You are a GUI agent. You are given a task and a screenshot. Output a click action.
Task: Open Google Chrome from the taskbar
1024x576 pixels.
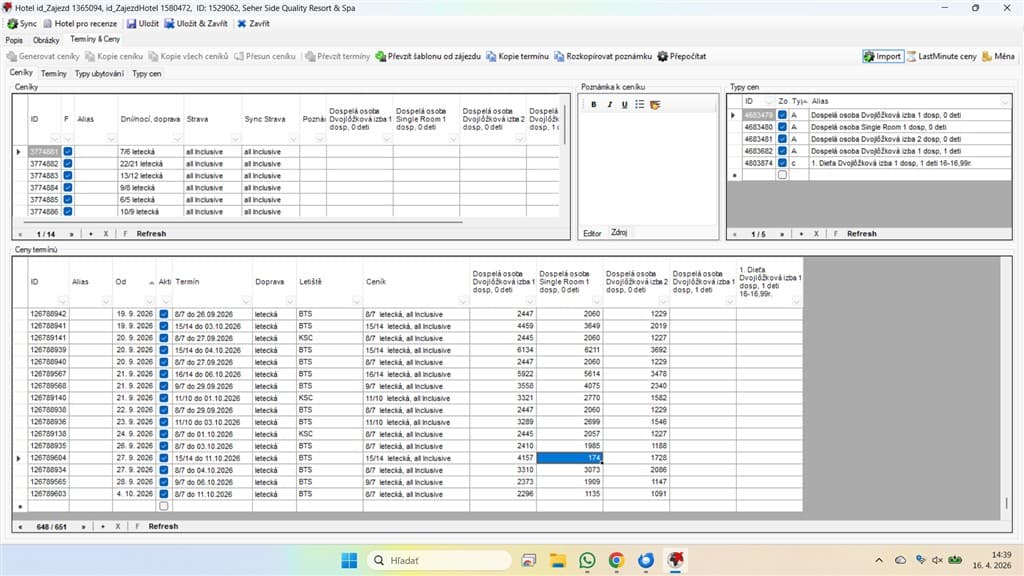tap(616, 560)
